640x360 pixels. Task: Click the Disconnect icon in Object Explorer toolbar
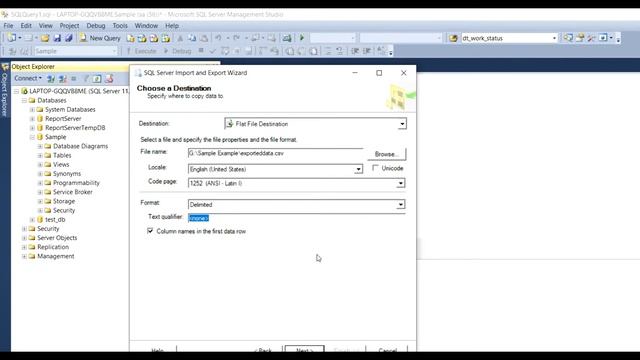tap(62, 78)
